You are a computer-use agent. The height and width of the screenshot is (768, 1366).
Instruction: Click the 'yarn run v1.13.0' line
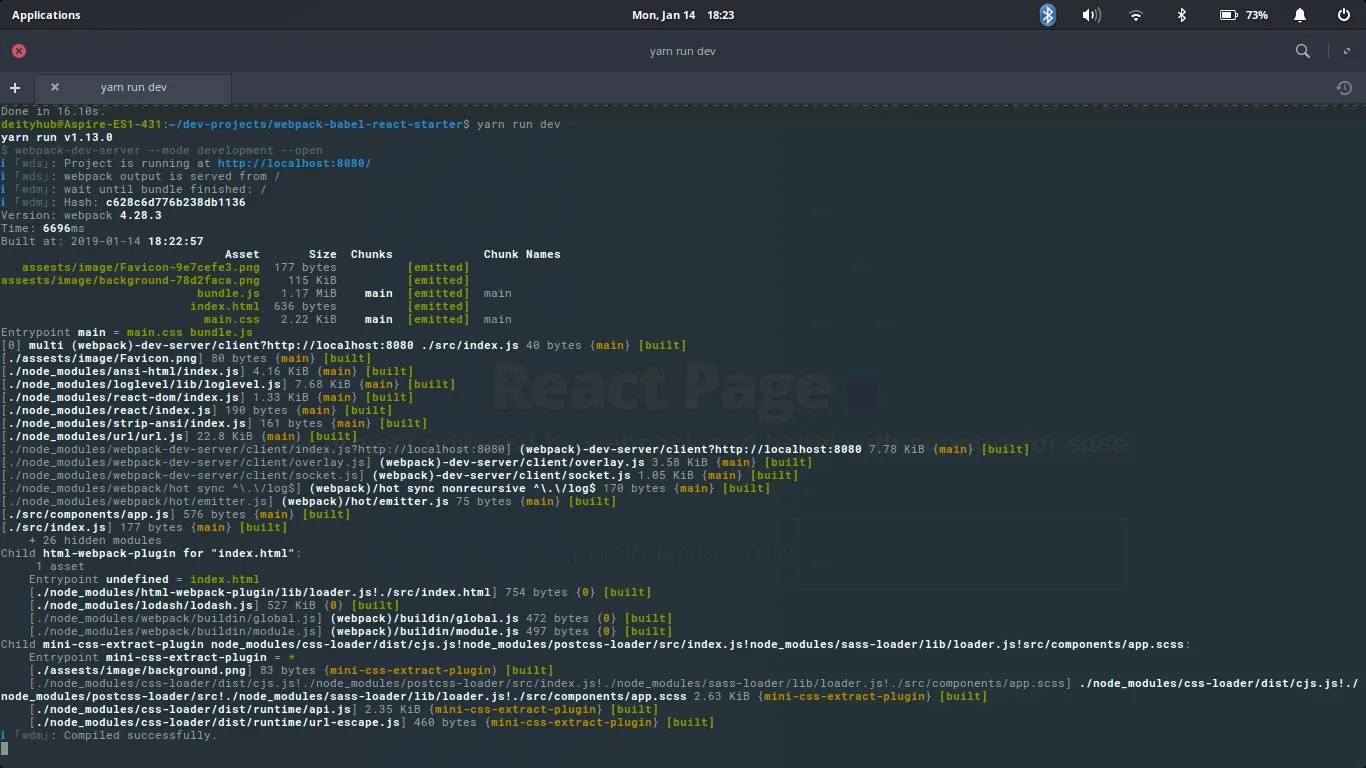point(57,137)
